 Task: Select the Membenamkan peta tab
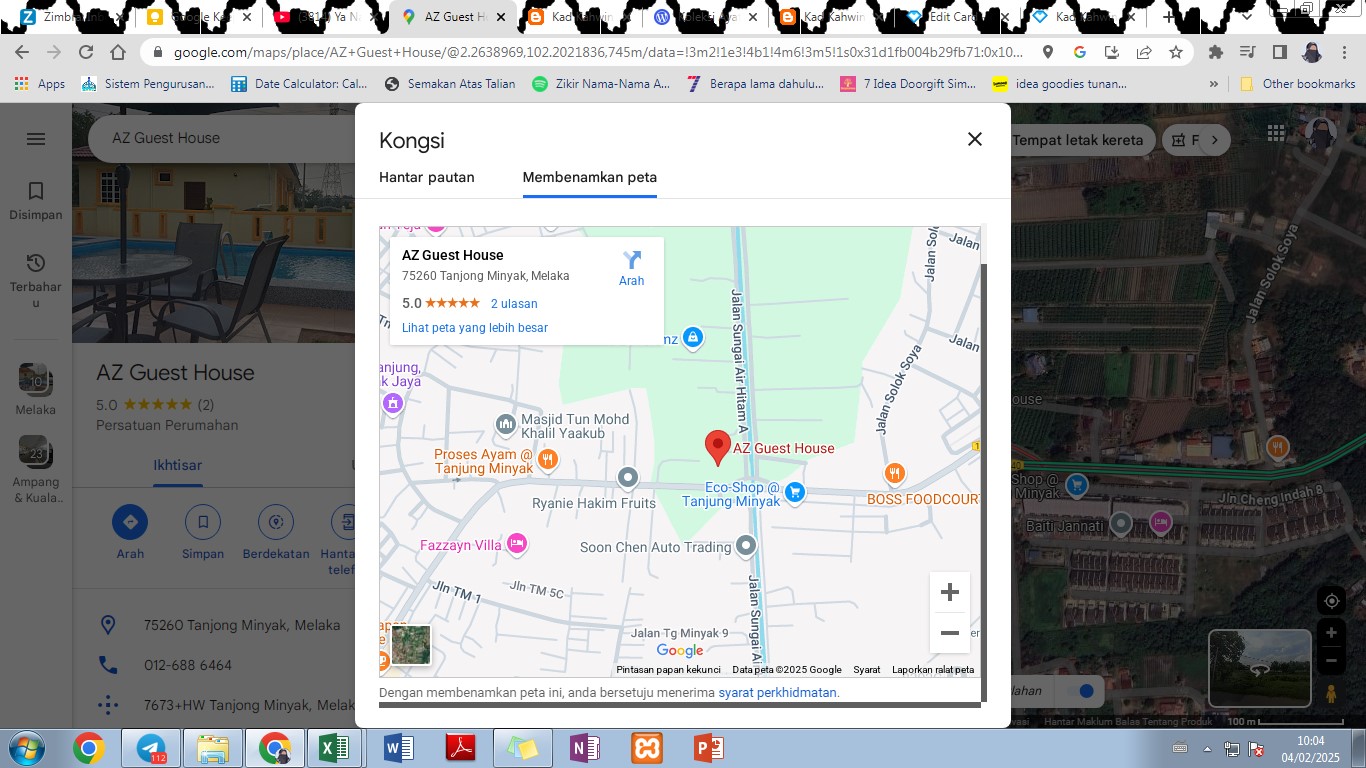(589, 177)
